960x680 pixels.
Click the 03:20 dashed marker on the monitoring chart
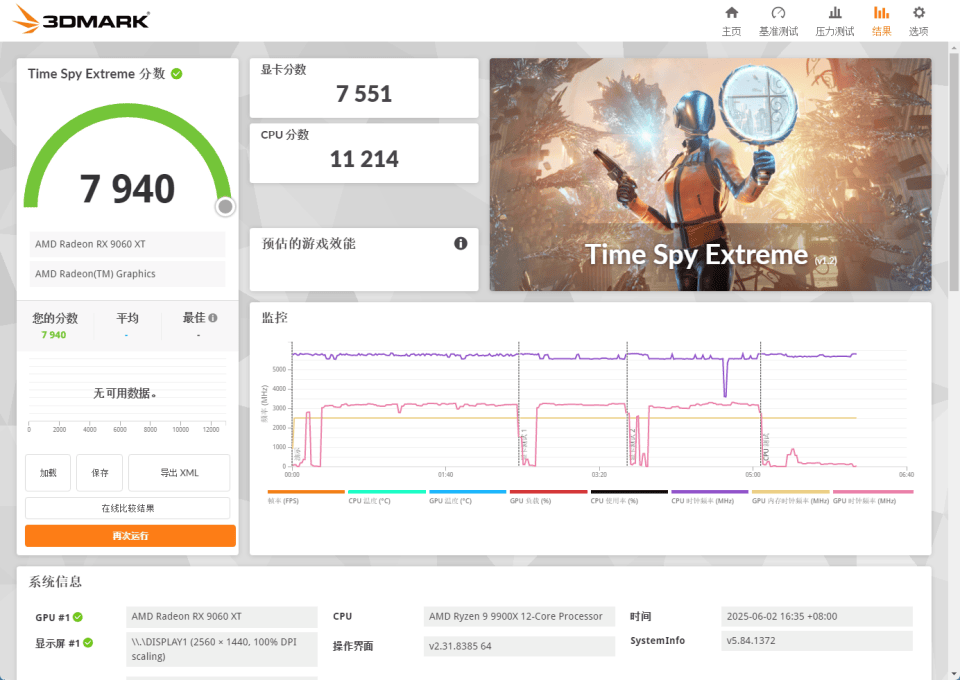[x=627, y=404]
